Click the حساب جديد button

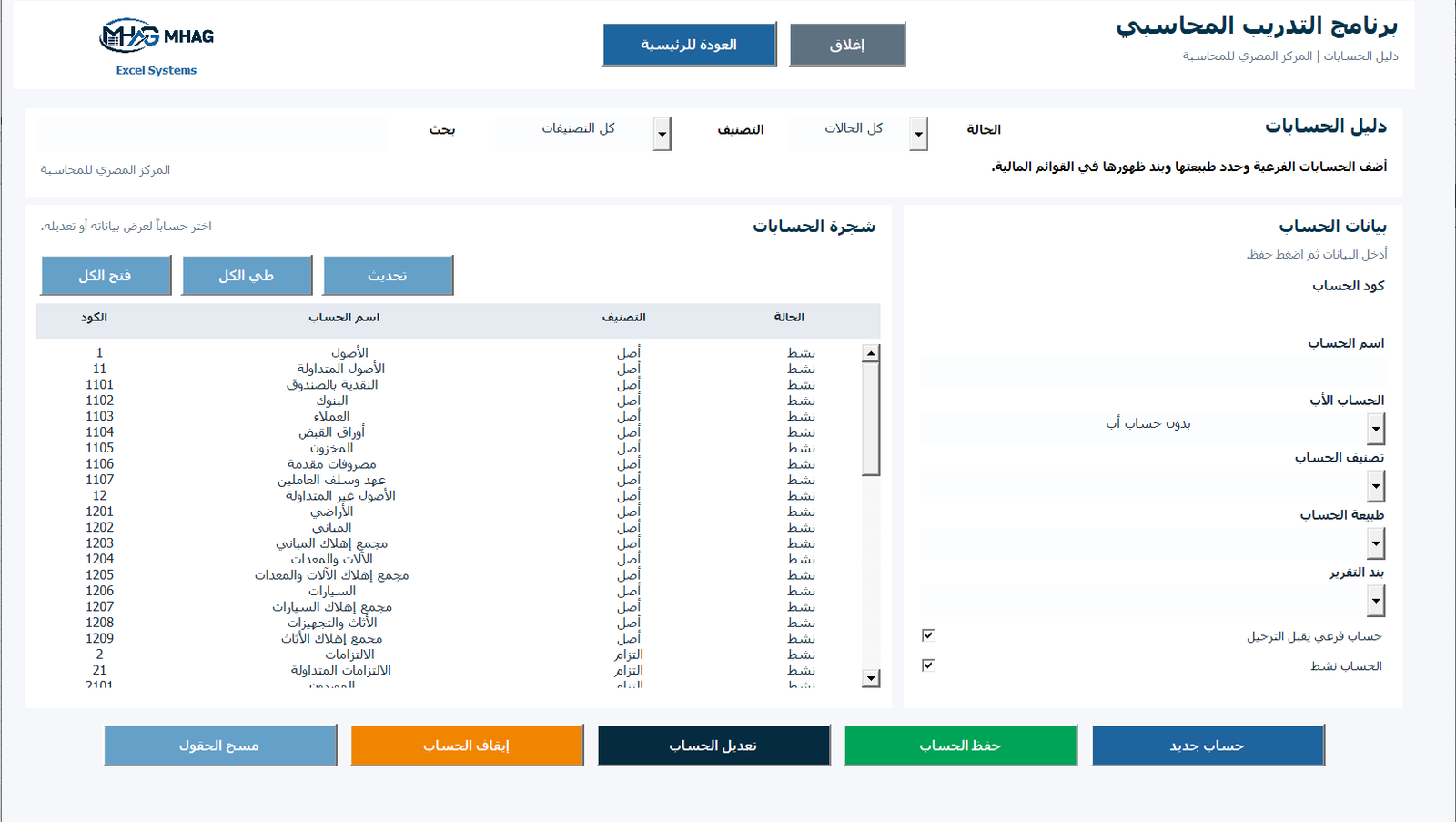(x=1208, y=746)
